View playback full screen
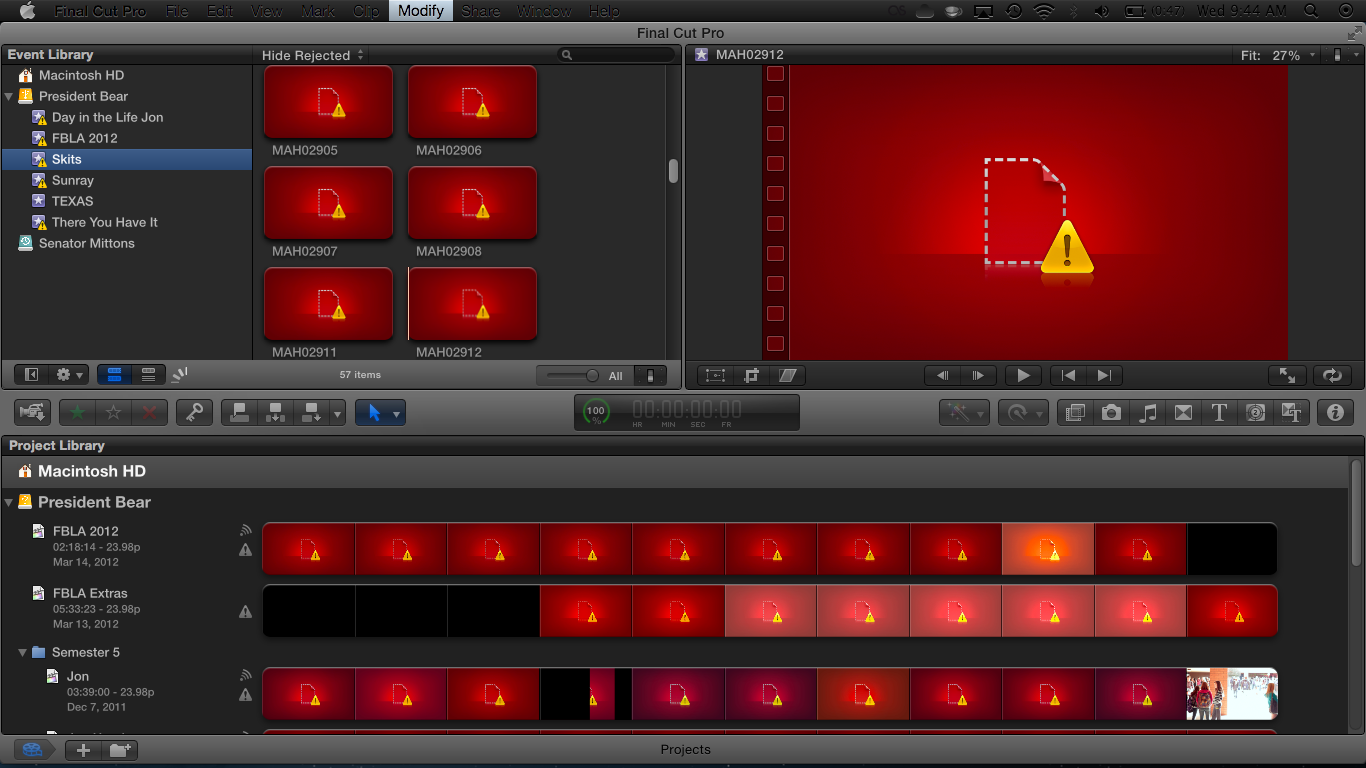1366x768 pixels. 1287,376
